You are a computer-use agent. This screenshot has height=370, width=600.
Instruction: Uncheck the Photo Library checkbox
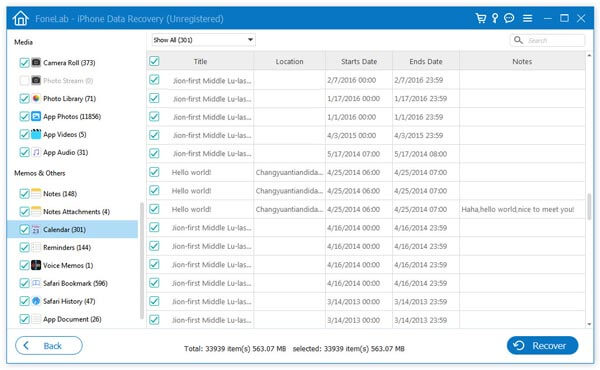click(x=24, y=99)
